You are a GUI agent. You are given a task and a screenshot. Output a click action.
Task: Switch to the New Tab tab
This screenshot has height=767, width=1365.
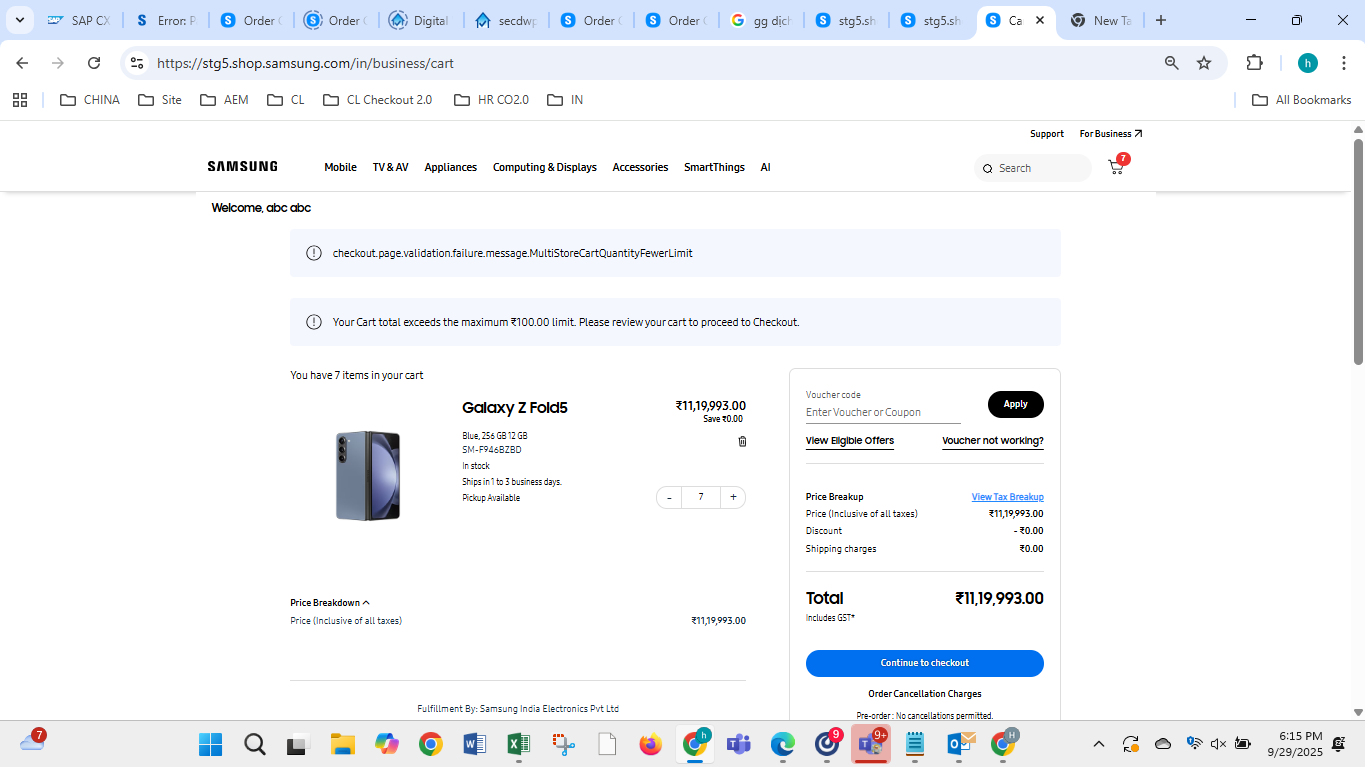tap(1101, 20)
